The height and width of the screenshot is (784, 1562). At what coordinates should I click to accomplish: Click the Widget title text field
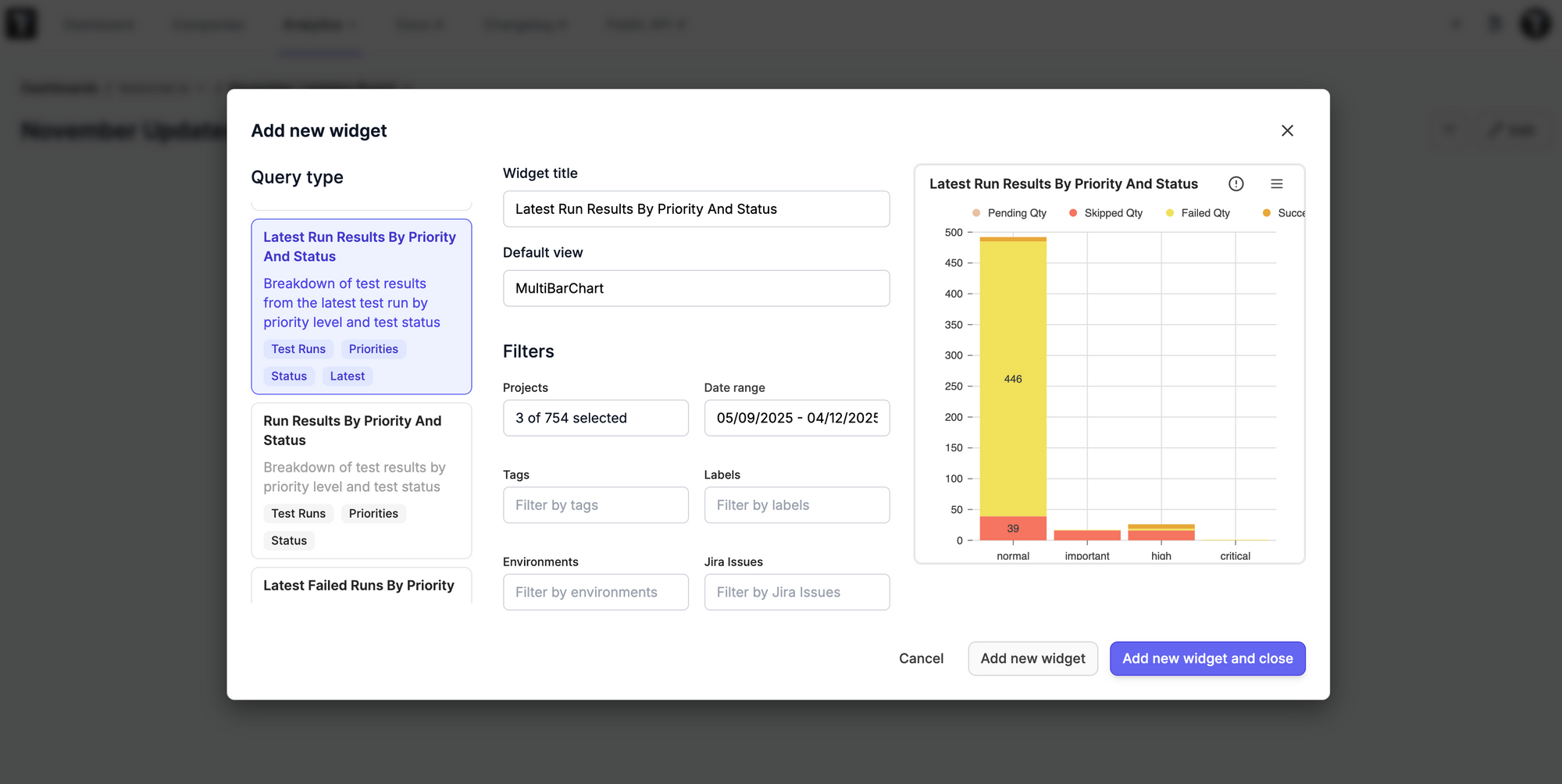(696, 209)
